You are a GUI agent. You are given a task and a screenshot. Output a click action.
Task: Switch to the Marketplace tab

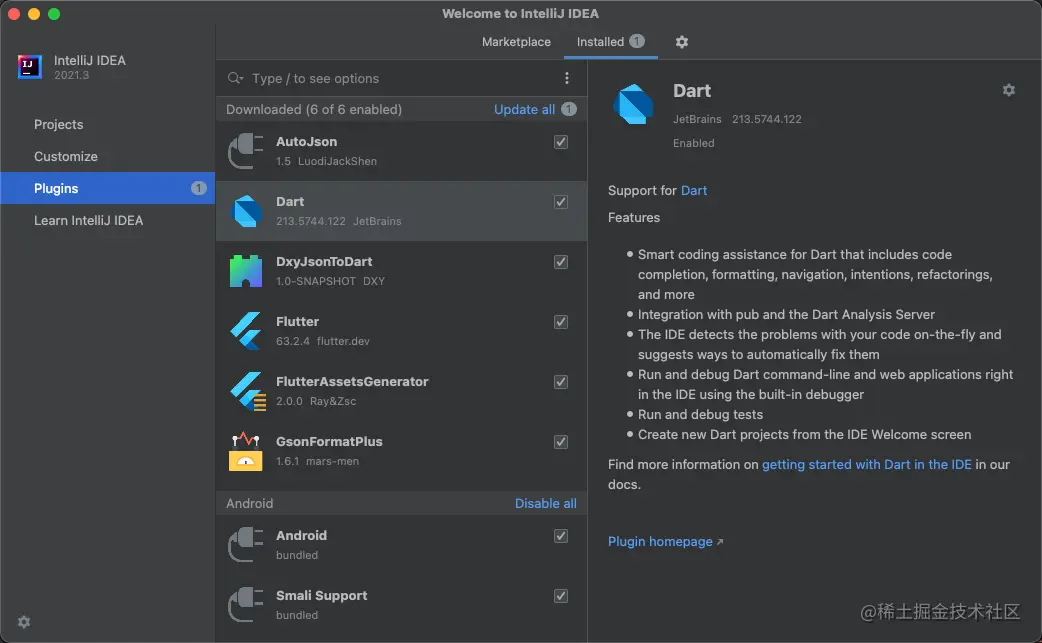(x=516, y=42)
